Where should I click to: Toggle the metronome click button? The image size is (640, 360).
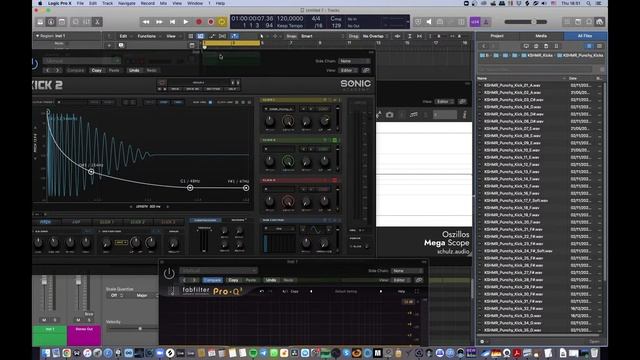click(x=486, y=22)
